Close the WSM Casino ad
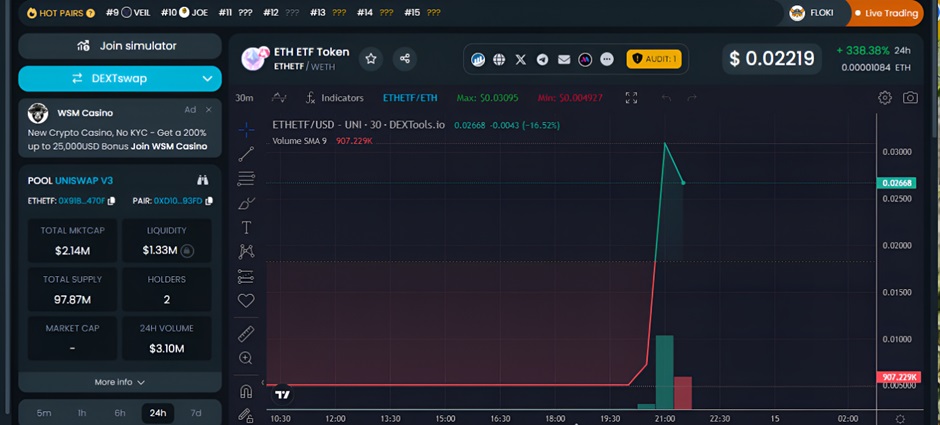The image size is (940, 425). click(209, 110)
